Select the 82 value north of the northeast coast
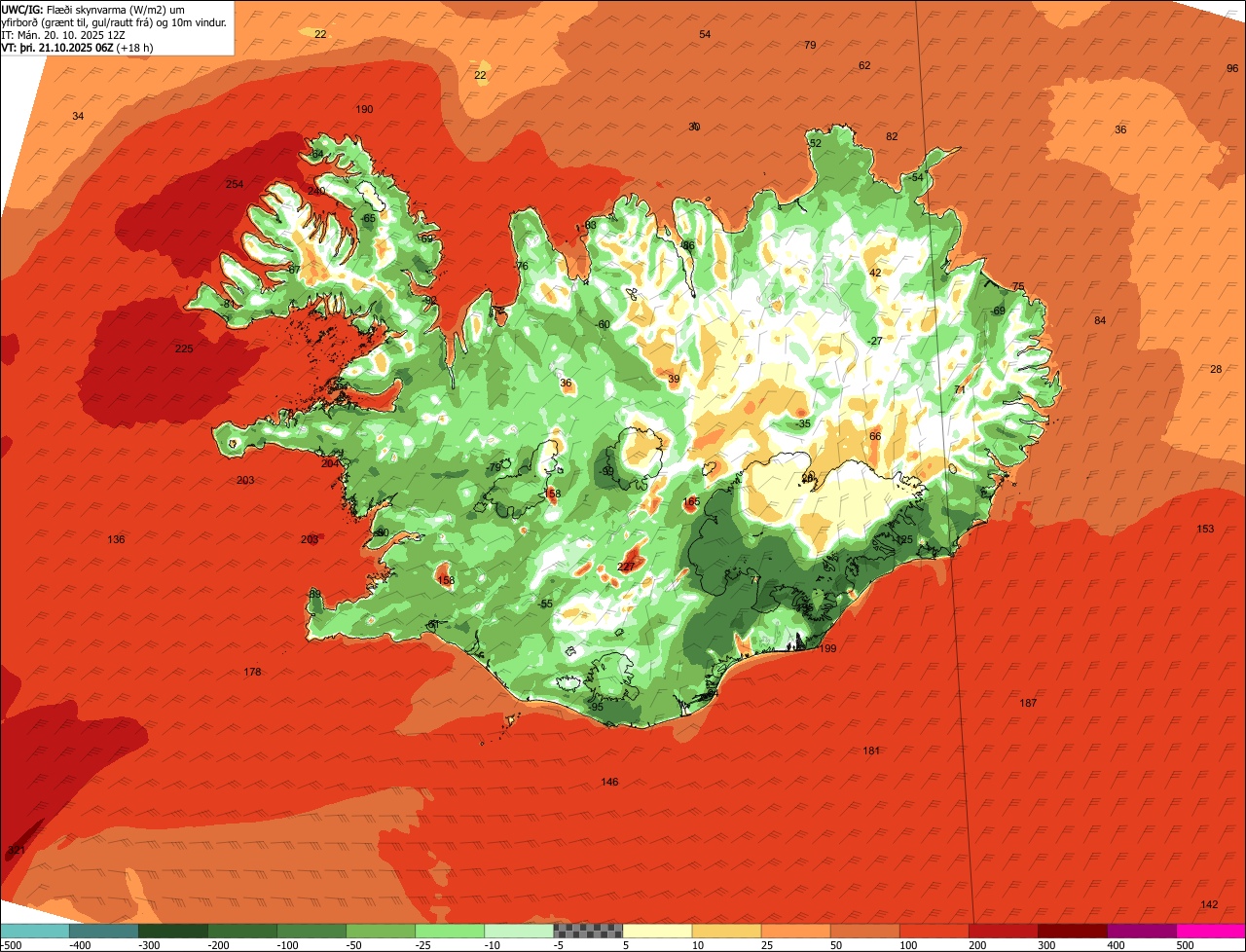The height and width of the screenshot is (952, 1246). pyautogui.click(x=892, y=136)
